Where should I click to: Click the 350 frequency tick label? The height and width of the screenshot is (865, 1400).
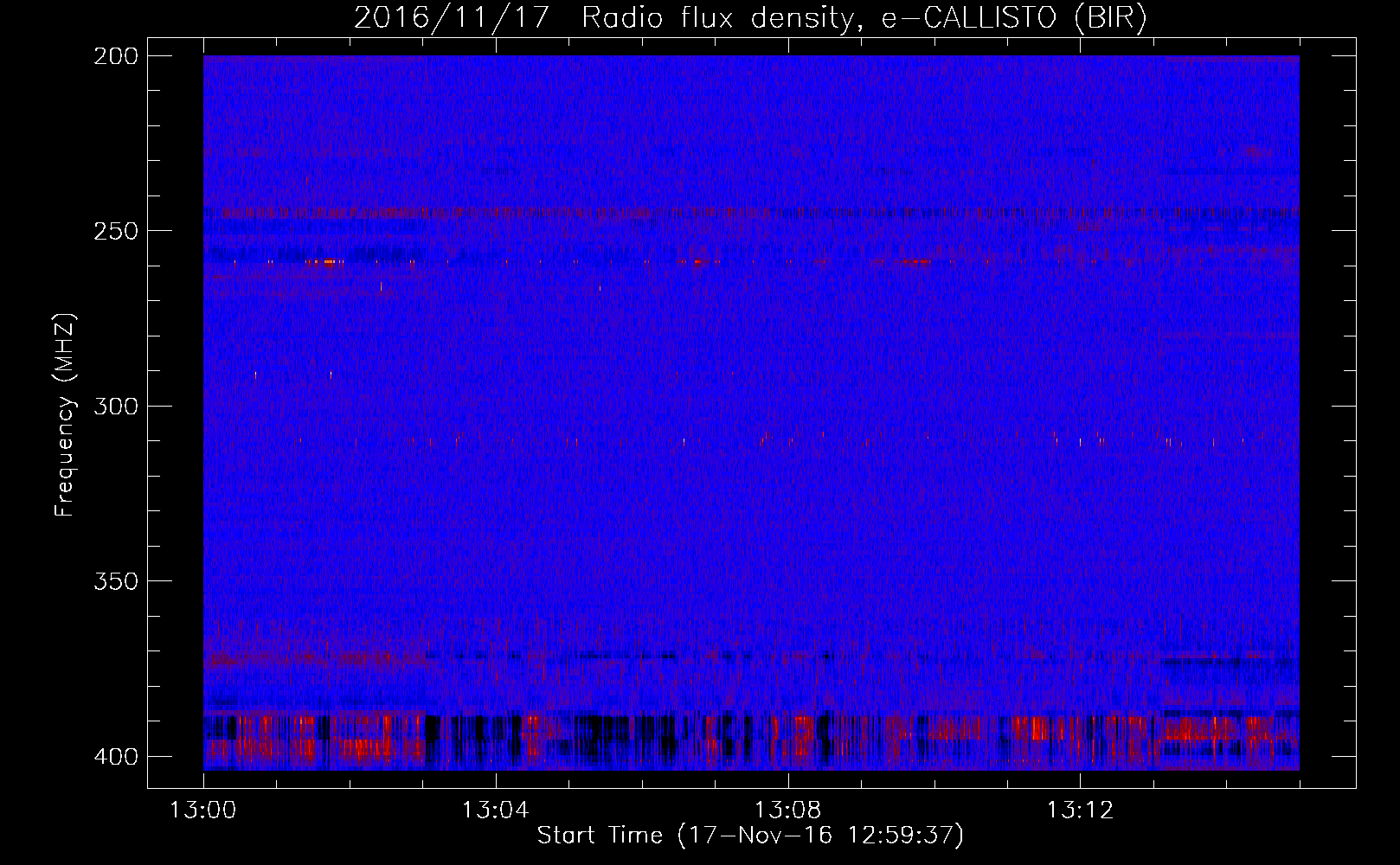tap(115, 581)
